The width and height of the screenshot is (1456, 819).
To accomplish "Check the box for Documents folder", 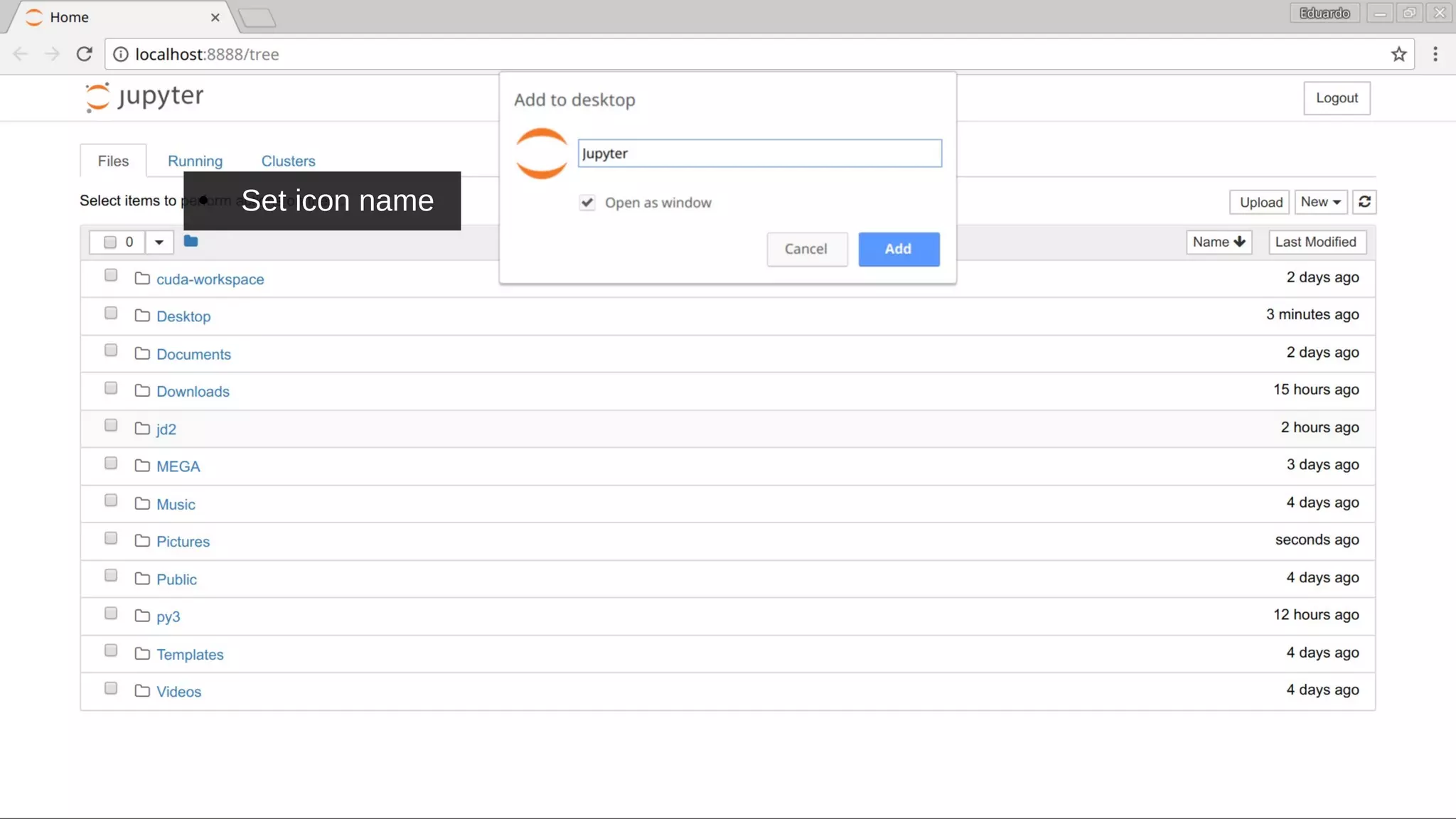I will (x=111, y=350).
